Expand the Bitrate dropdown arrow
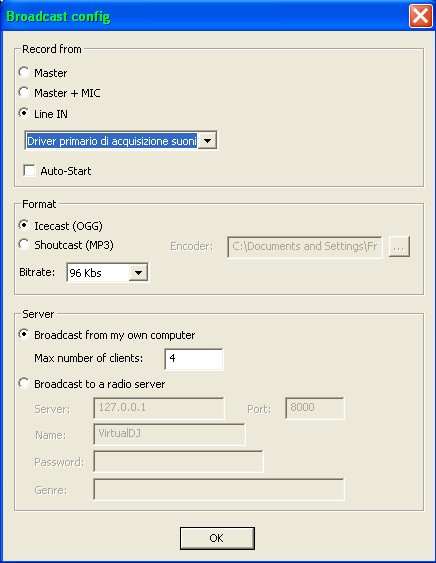The image size is (436, 563). pyautogui.click(x=138, y=273)
